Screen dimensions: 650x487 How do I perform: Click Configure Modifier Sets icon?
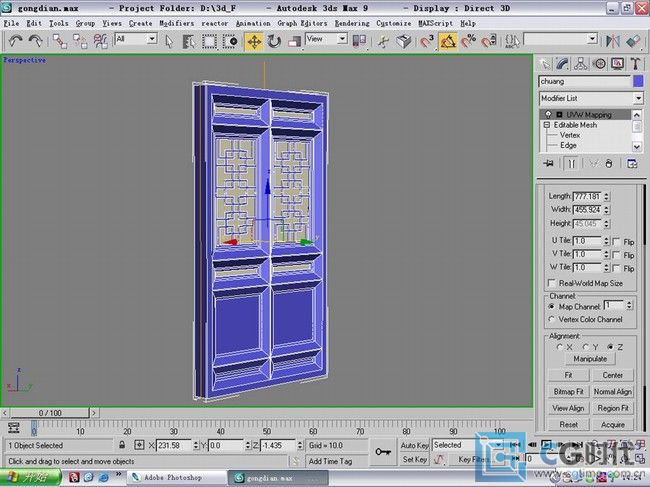tap(632, 163)
